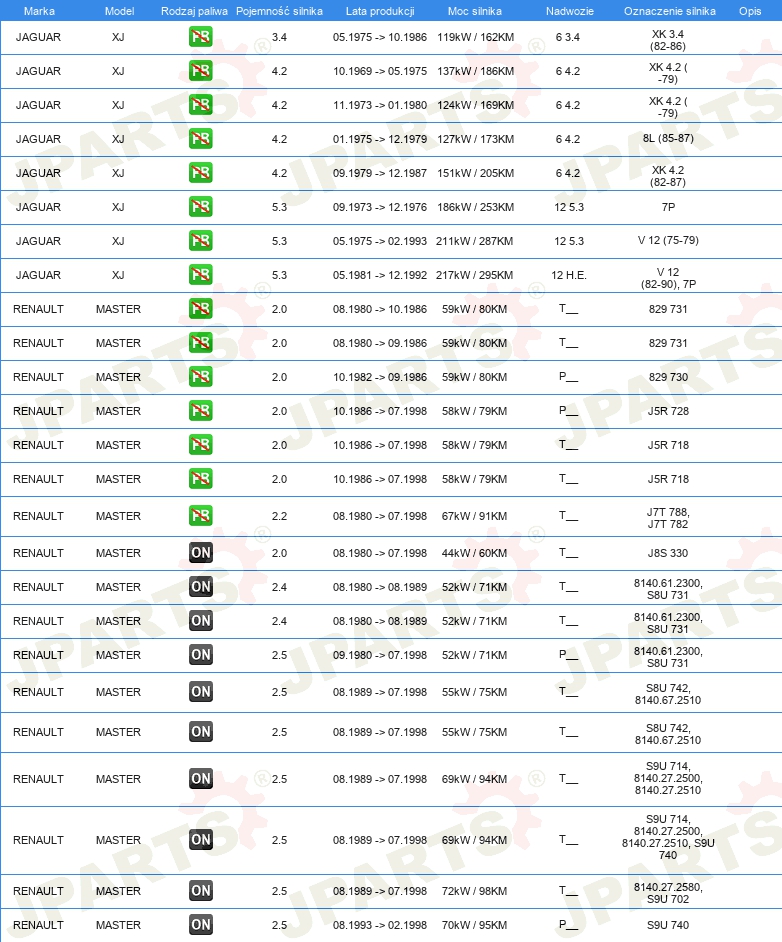782x942 pixels.
Task: Click power cell 119kW / 162KM
Action: click(x=475, y=37)
